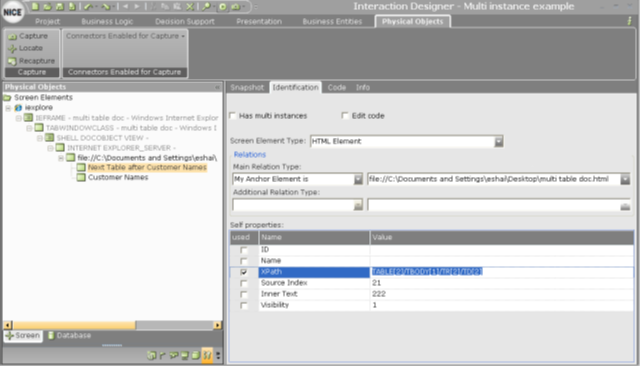Switch to the Decision Support ribbon tab
The image size is (640, 366).
pyautogui.click(x=184, y=22)
